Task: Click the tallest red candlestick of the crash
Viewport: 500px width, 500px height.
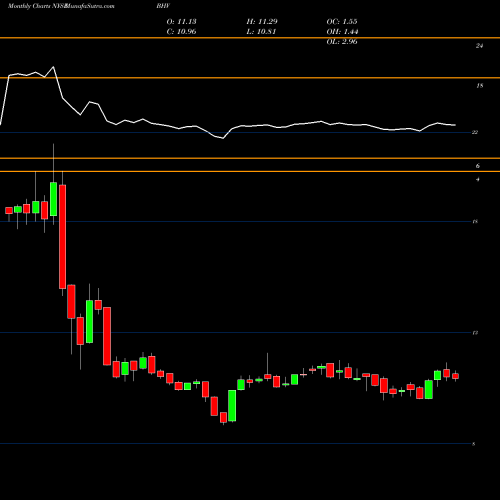Action: click(62, 237)
